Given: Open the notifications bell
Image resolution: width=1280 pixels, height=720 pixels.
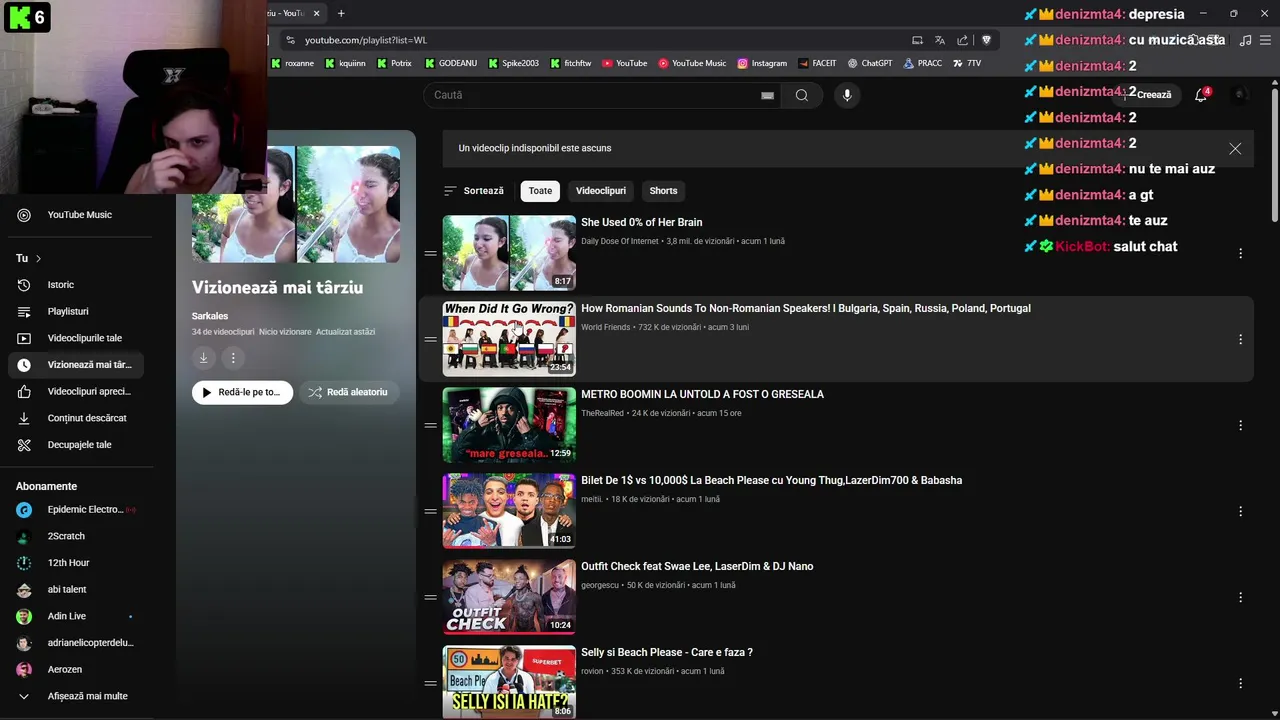Looking at the screenshot, I should 1201,95.
